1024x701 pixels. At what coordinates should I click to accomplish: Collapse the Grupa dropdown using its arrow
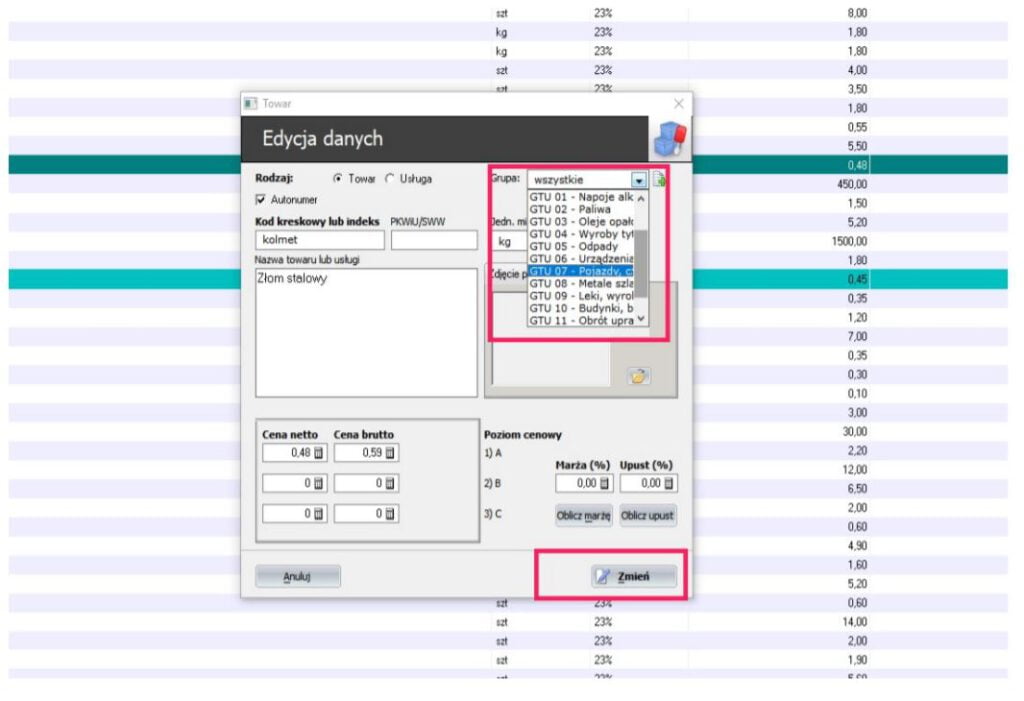(x=638, y=180)
